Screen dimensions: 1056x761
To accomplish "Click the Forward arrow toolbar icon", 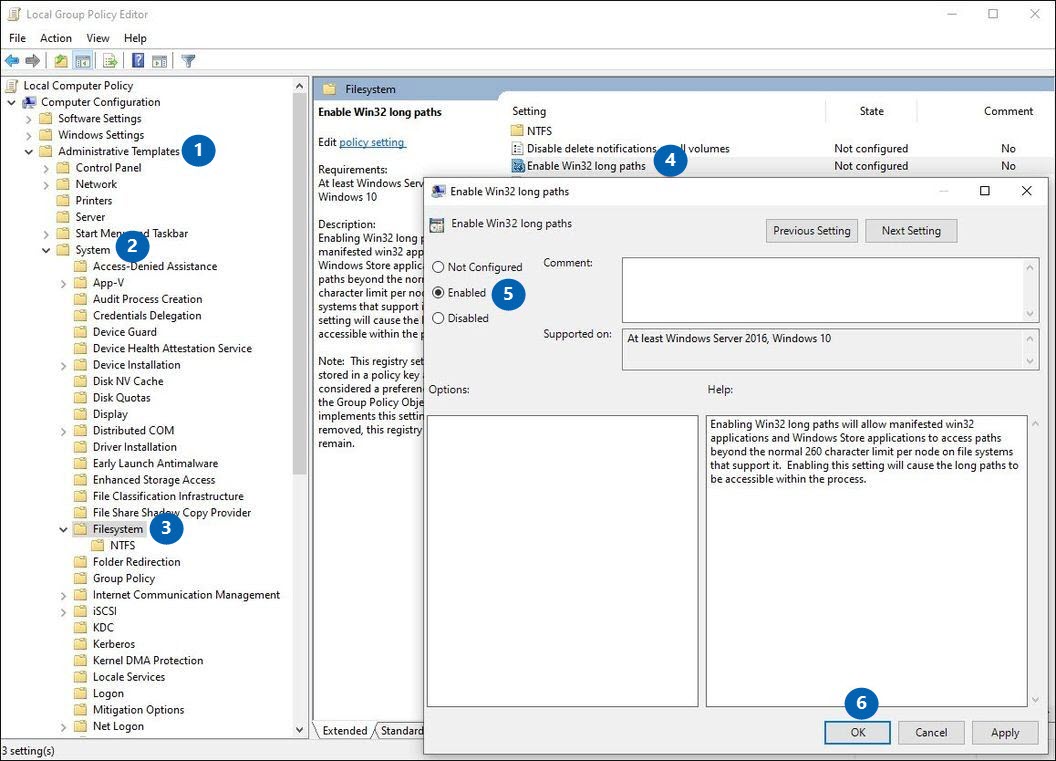I will [32, 61].
